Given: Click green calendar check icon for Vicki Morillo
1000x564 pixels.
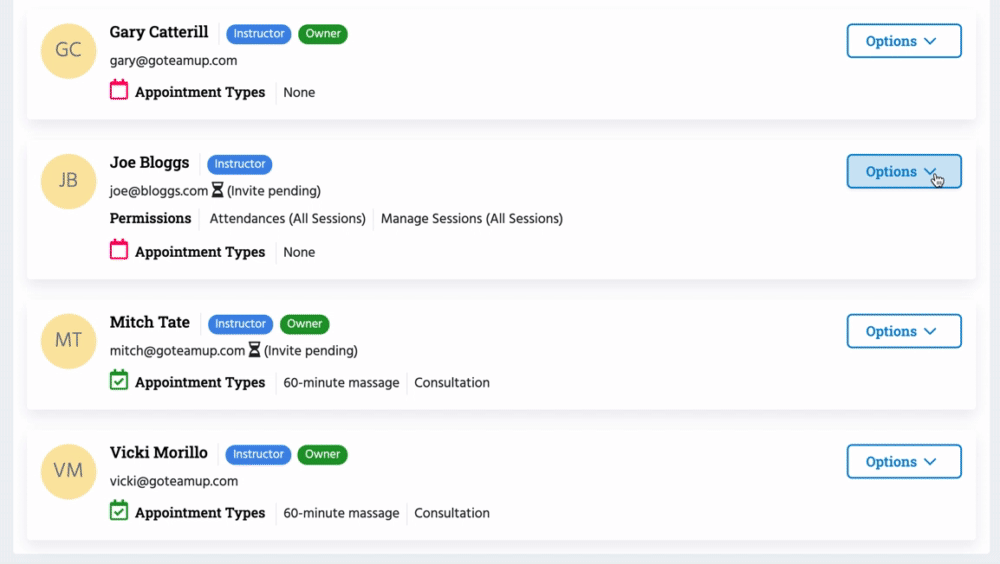Looking at the screenshot, I should [x=119, y=512].
